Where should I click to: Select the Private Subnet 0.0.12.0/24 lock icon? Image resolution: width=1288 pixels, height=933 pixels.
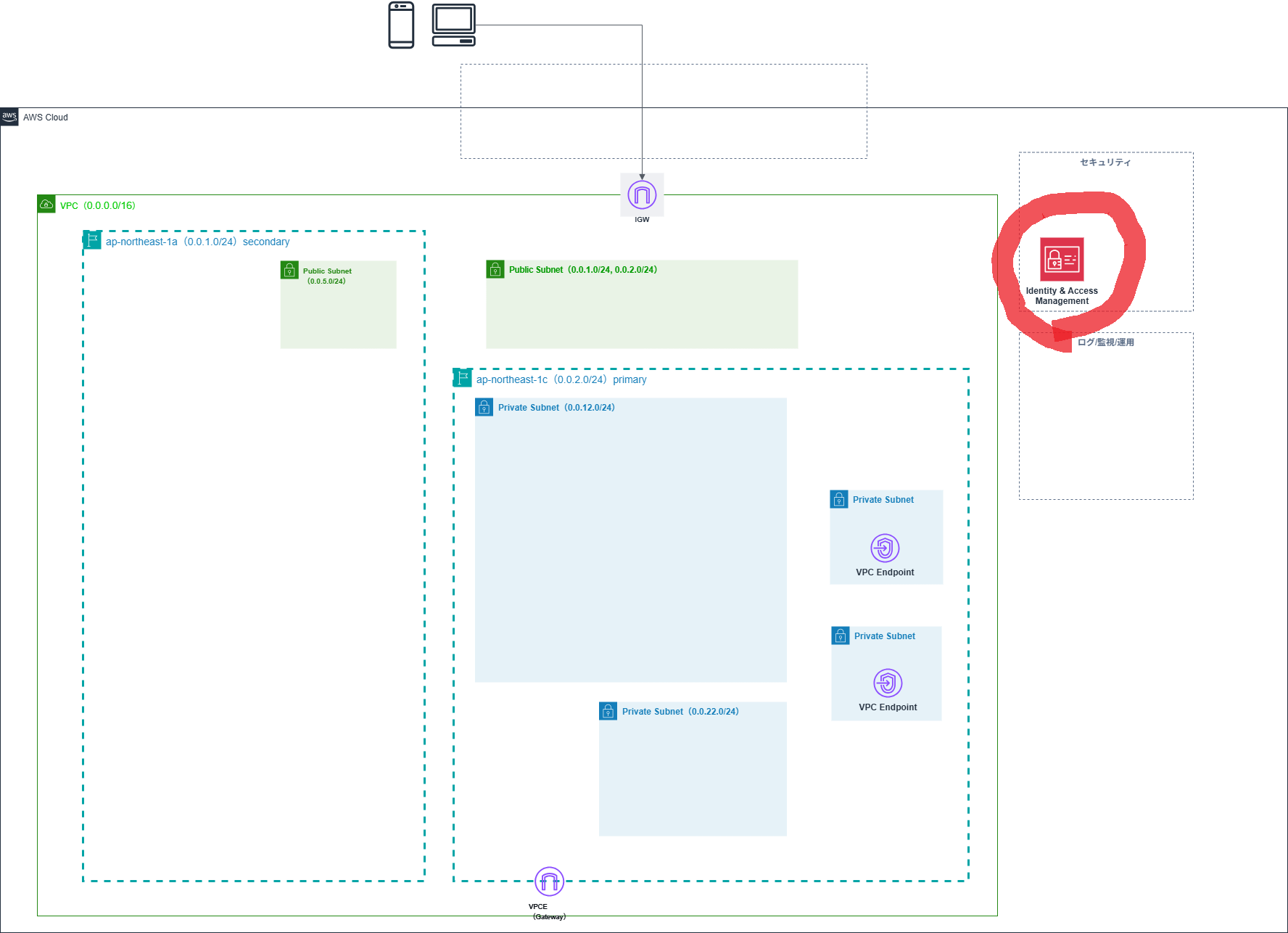tap(484, 407)
